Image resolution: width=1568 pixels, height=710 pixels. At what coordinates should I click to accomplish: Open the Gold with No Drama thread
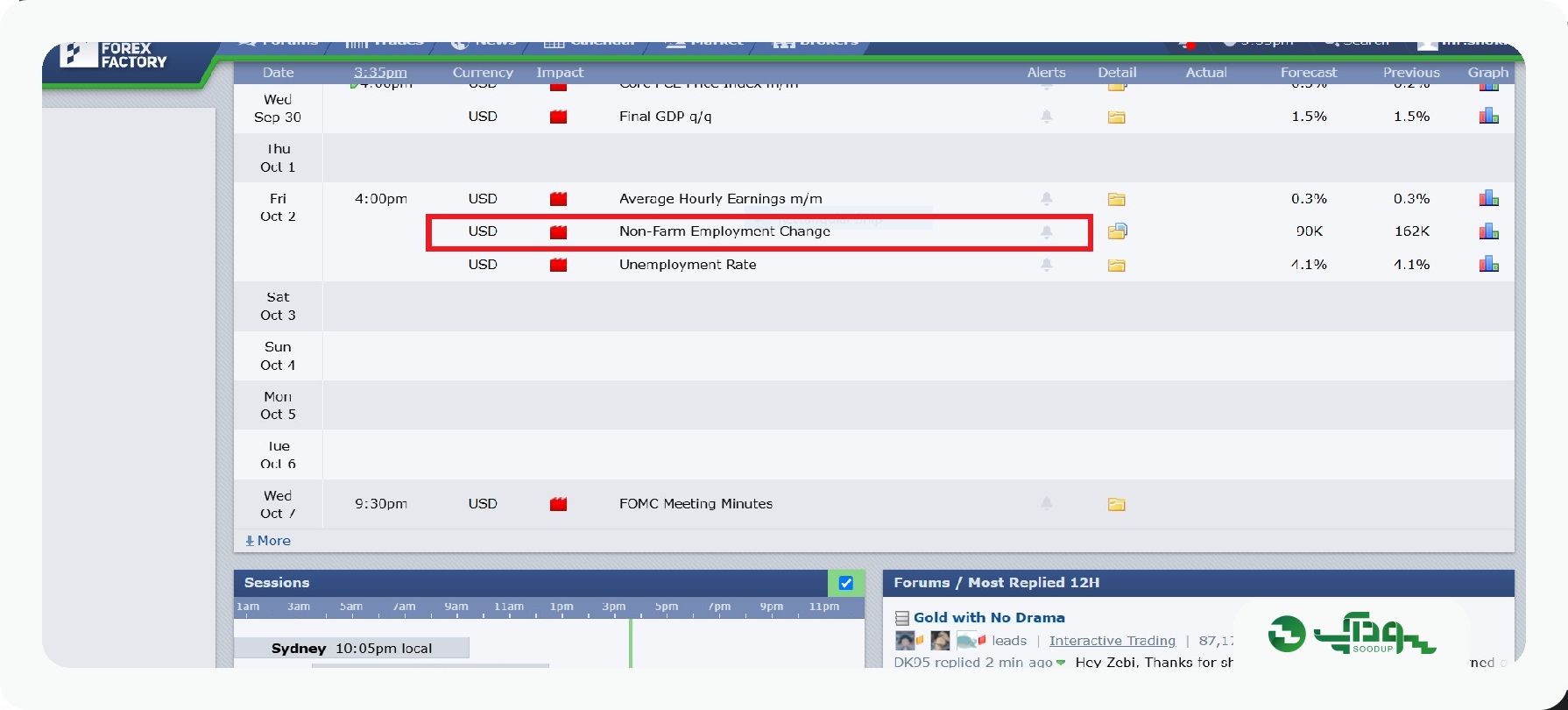989,618
